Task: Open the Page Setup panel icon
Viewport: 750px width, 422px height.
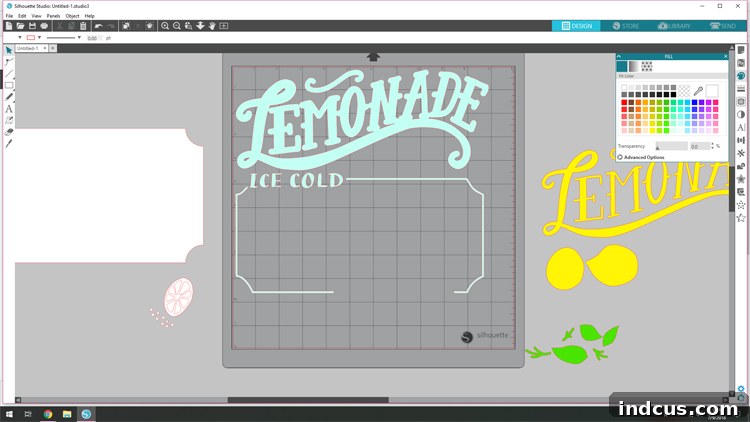Action: point(741,50)
